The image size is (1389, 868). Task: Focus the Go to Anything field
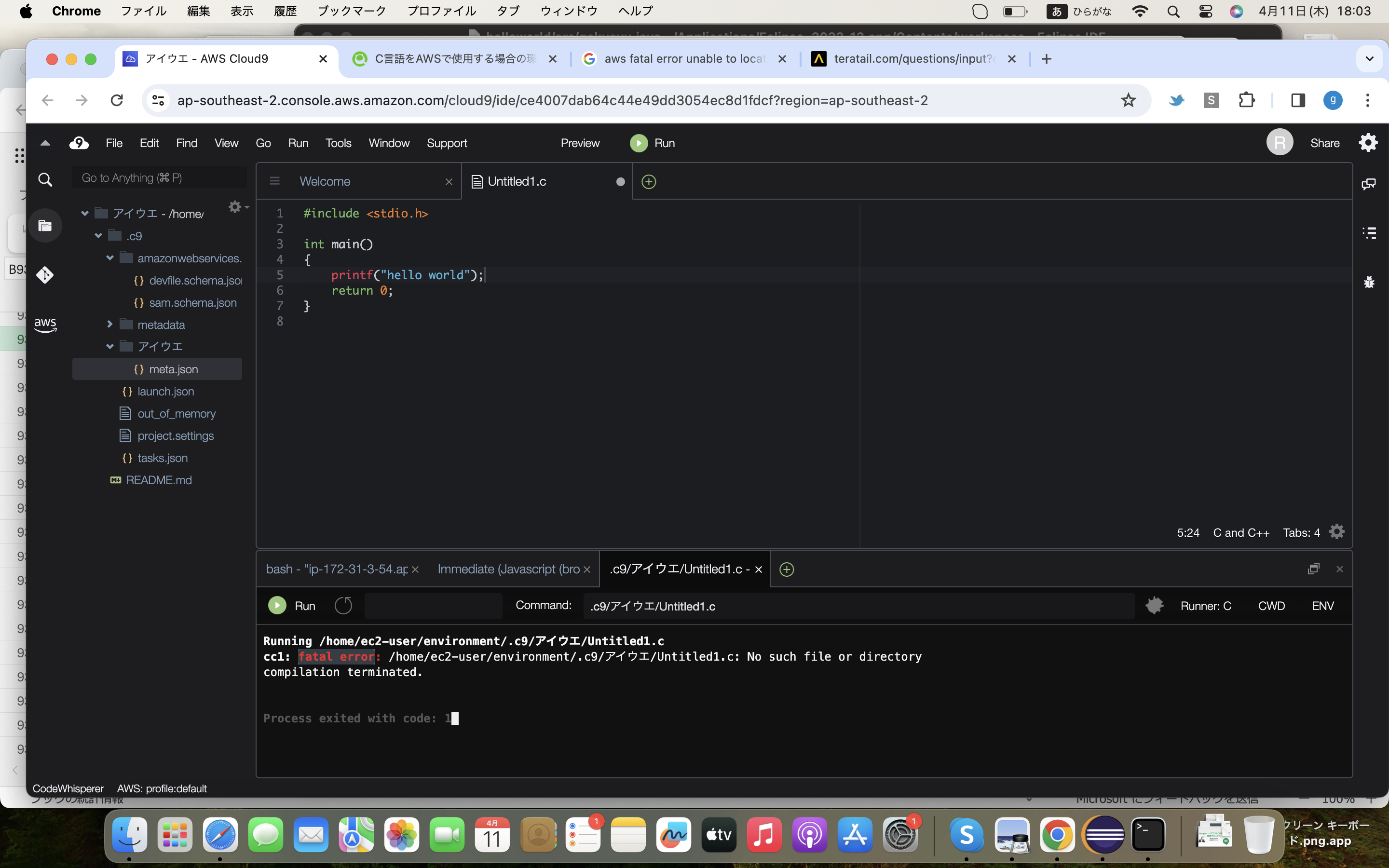tap(160, 178)
